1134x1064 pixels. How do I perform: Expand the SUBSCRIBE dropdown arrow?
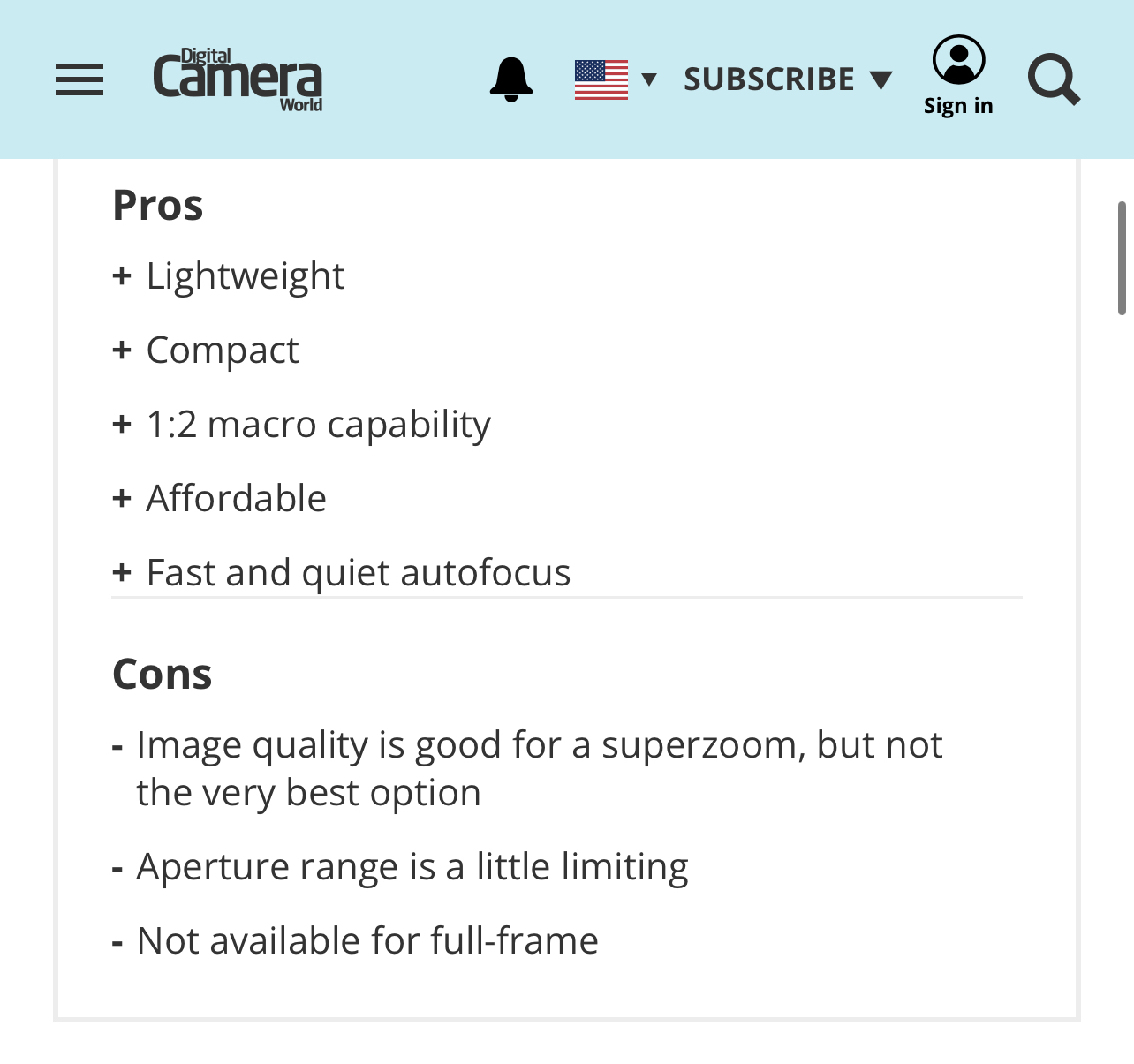pos(881,80)
